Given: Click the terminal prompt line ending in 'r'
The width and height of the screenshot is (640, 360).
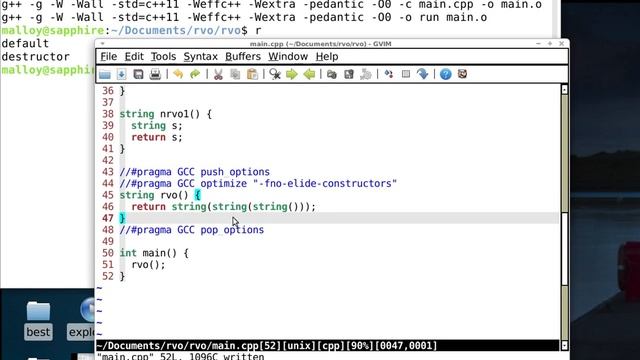Looking at the screenshot, I should coord(131,30).
